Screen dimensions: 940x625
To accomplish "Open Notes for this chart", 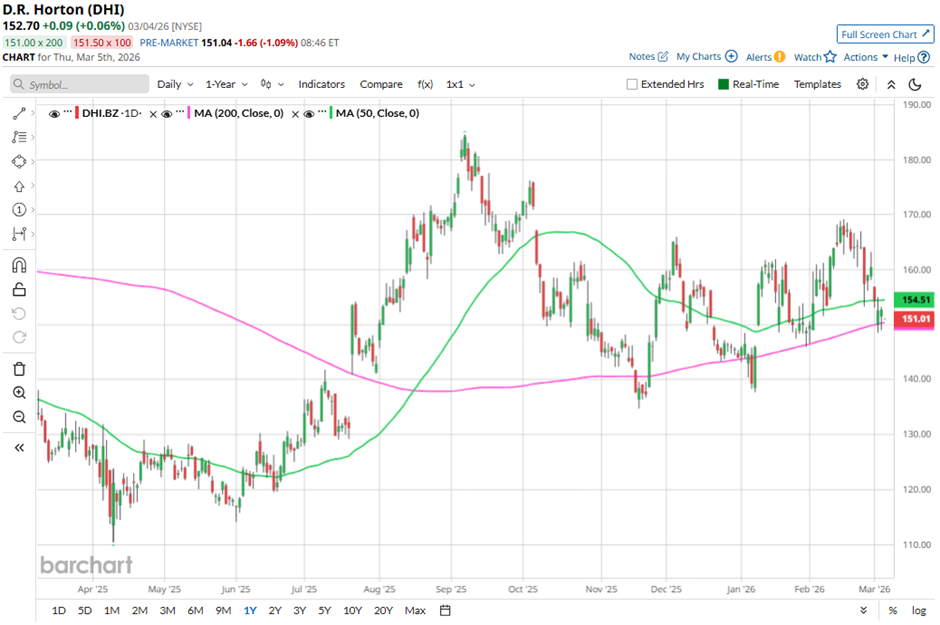I will tap(648, 56).
